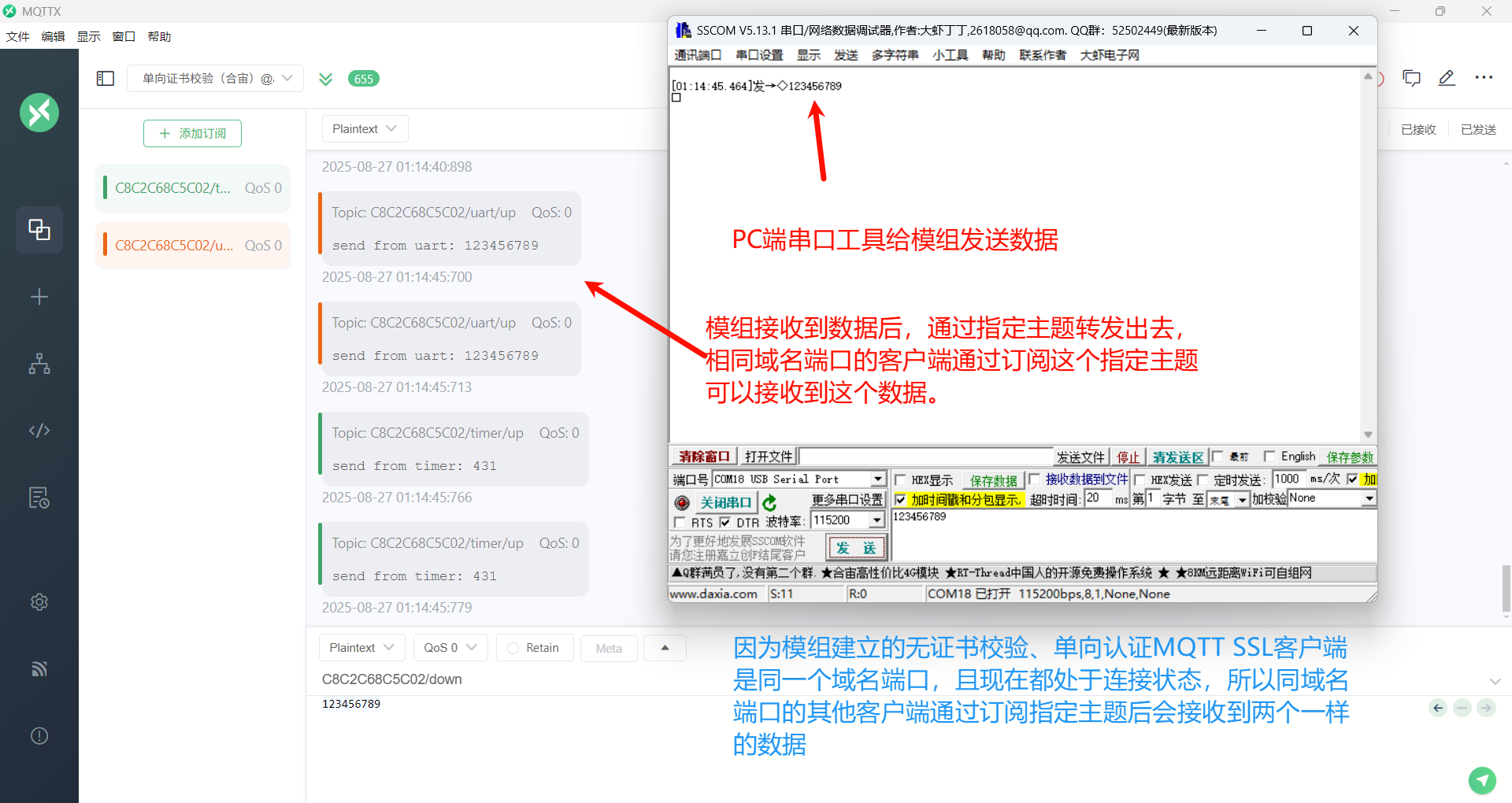Enable the HEX显示 checkbox
This screenshot has height=803, width=1512.
click(900, 479)
